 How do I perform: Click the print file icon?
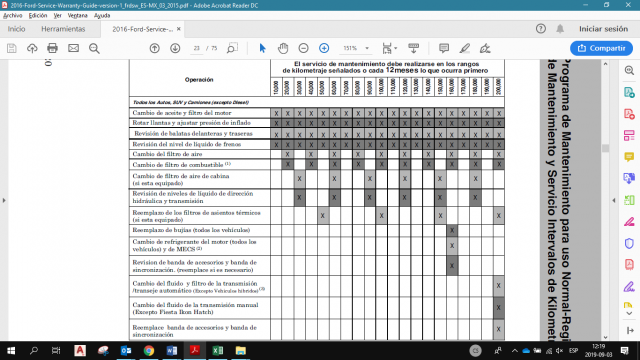52,48
